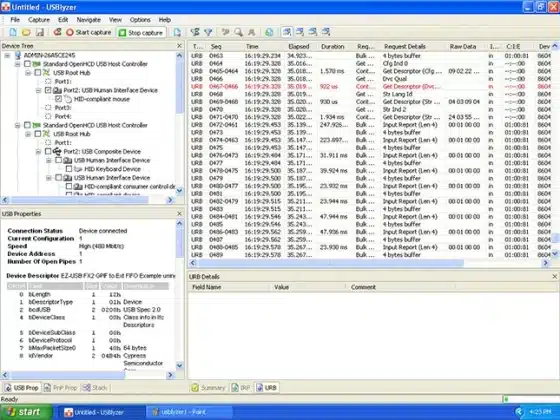The width and height of the screenshot is (560, 420).
Task: Check the first Standard OpenHCD USB Host Controller box
Action: click(x=28, y=64)
